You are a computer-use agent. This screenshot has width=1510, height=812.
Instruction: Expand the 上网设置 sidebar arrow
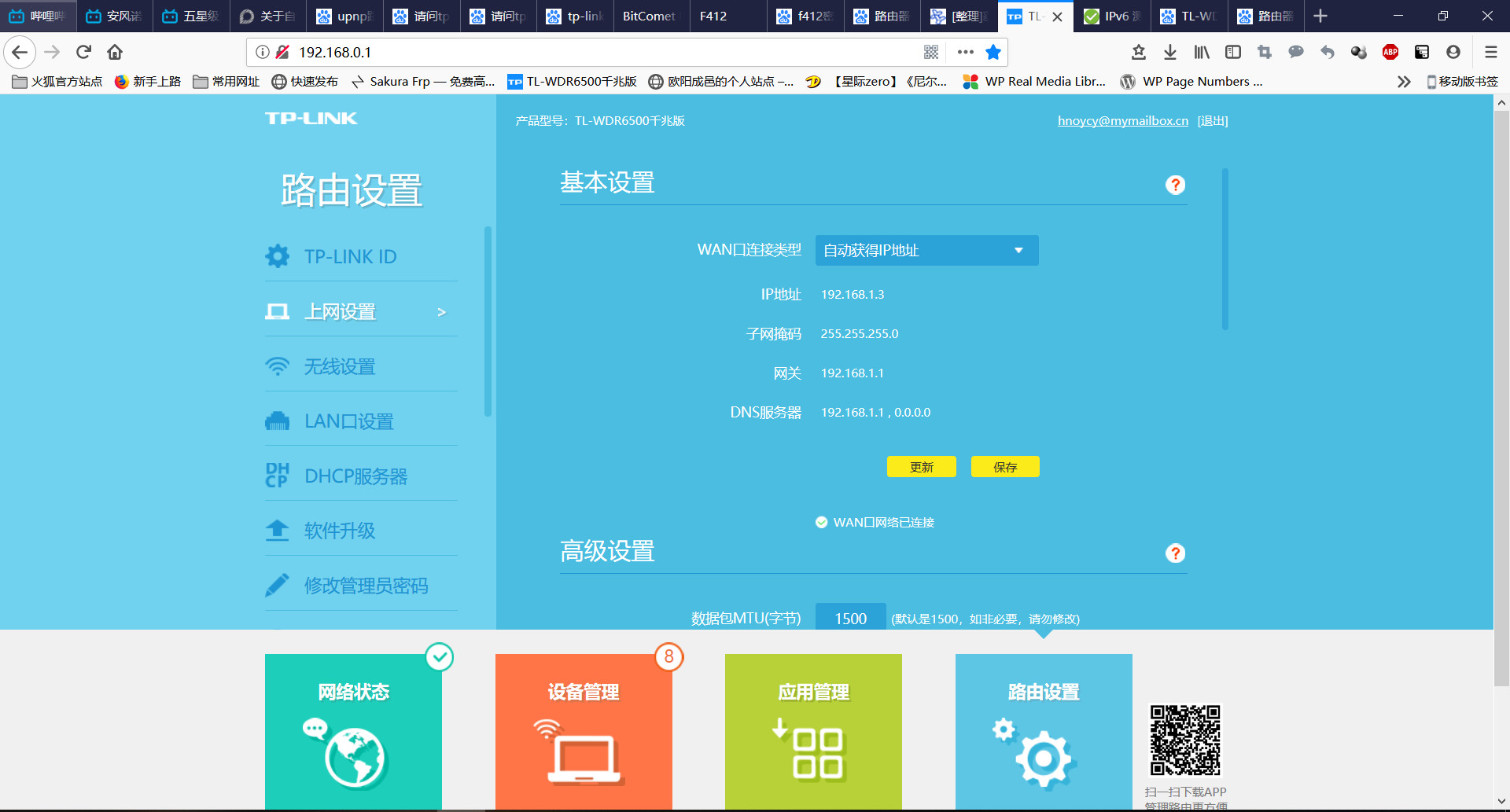[441, 312]
